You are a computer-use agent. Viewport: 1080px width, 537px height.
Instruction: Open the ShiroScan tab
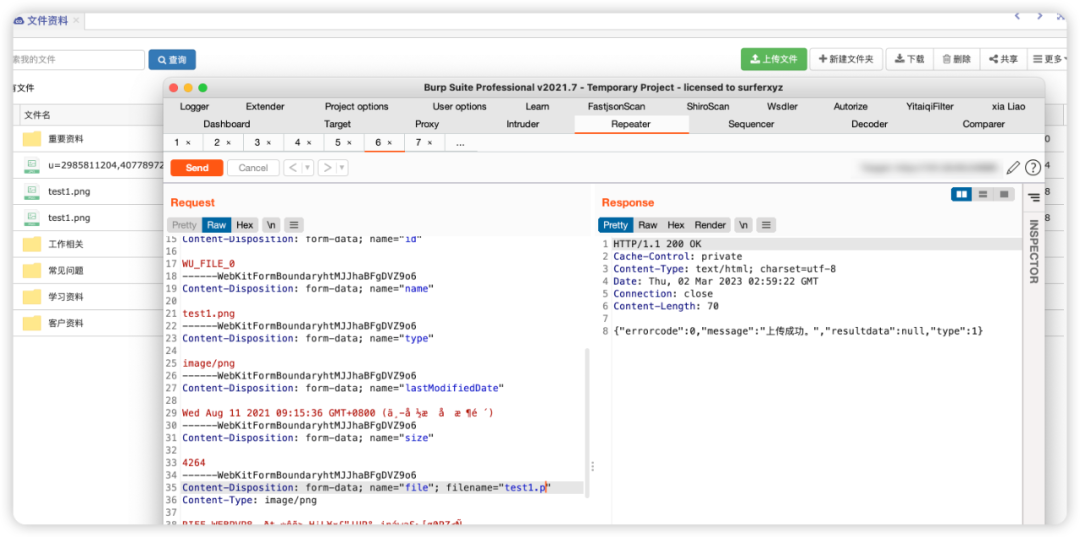pyautogui.click(x=707, y=107)
